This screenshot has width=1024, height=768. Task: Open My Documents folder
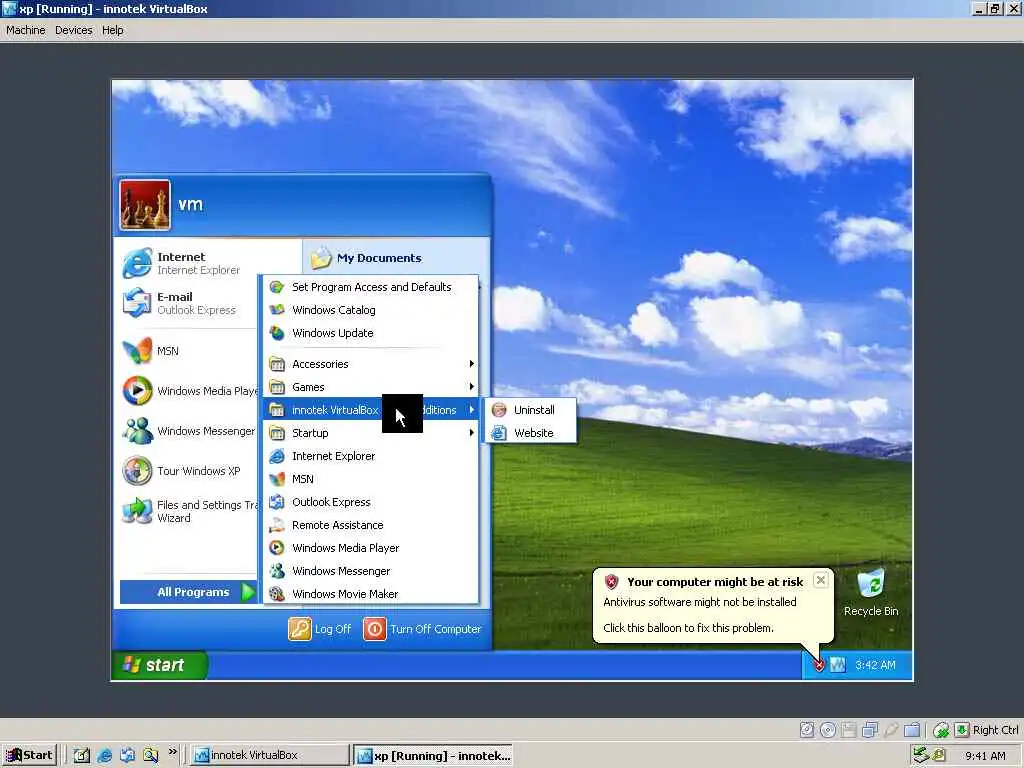tap(366, 258)
